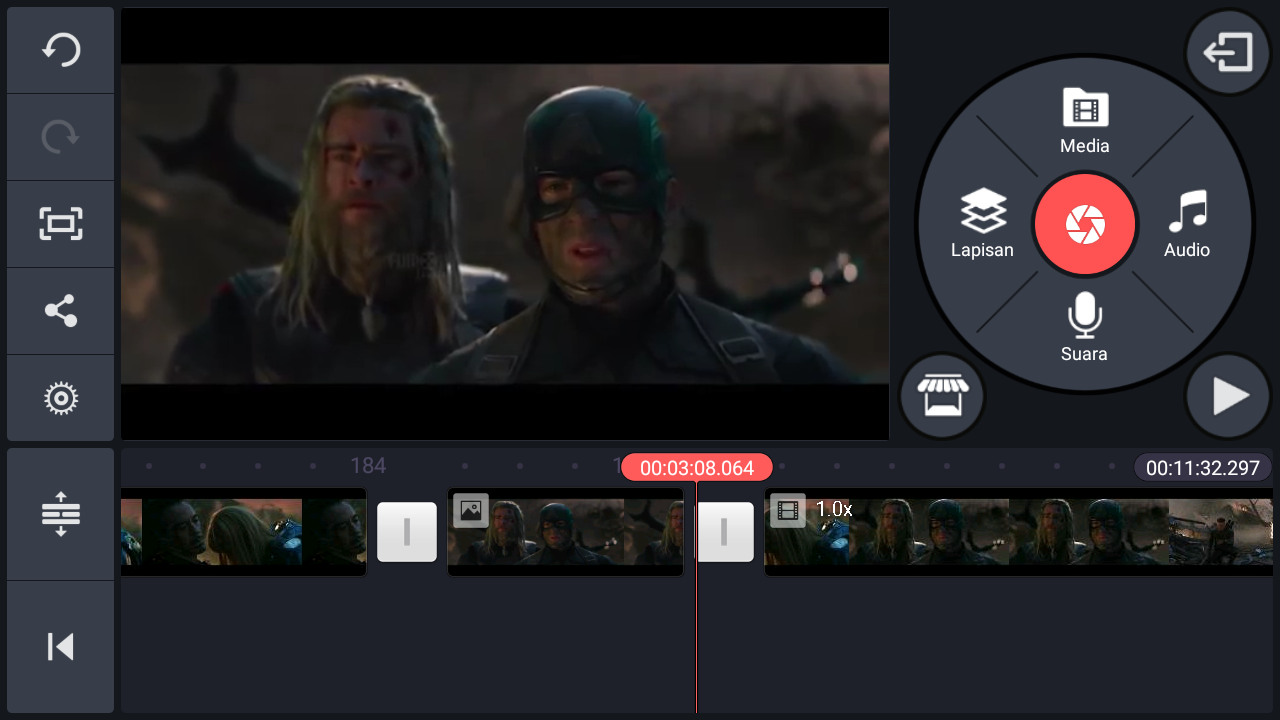Click transition button between first and second clips
Image resolution: width=1280 pixels, height=720 pixels.
[x=407, y=532]
